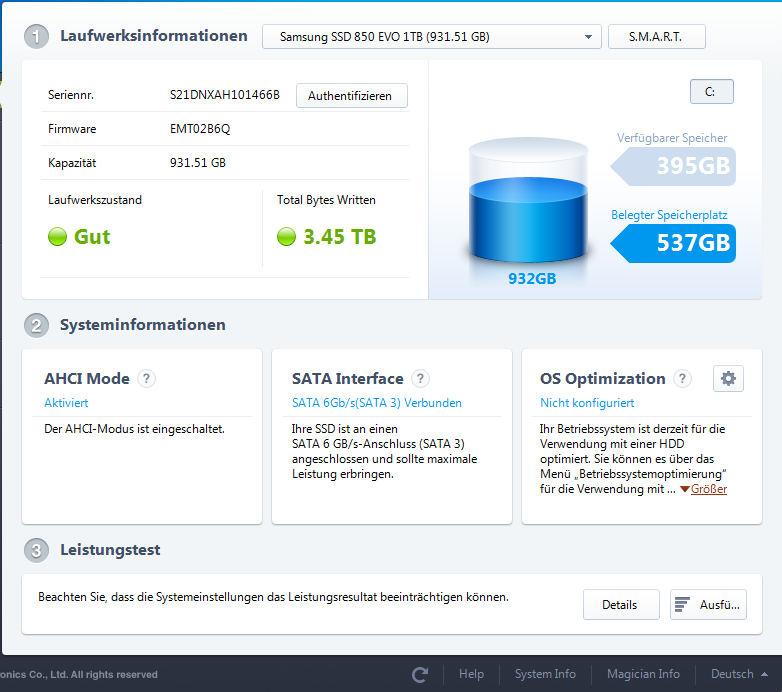Click the Belegter Speicherplatz label

(x=669, y=215)
